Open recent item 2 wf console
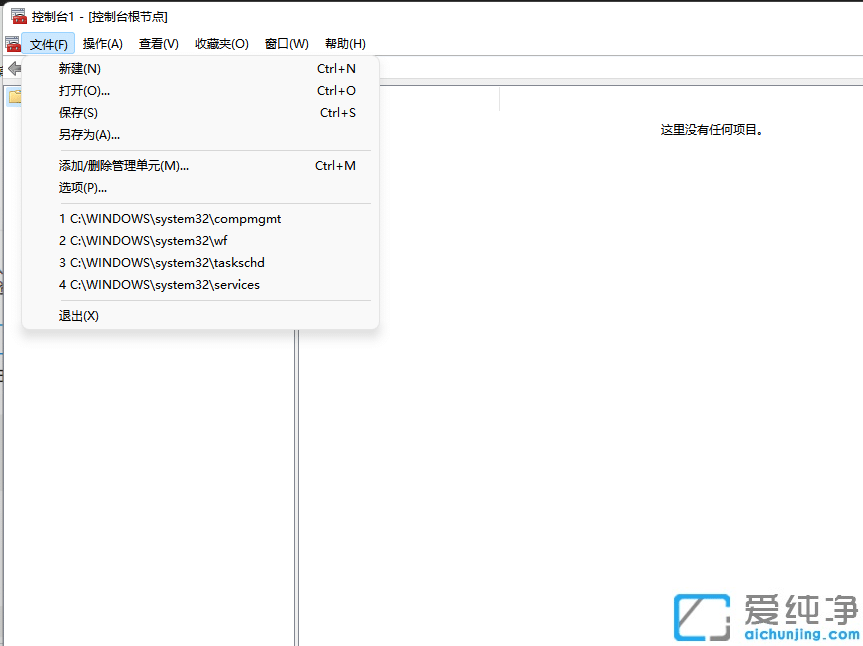This screenshot has height=646, width=863. (145, 240)
